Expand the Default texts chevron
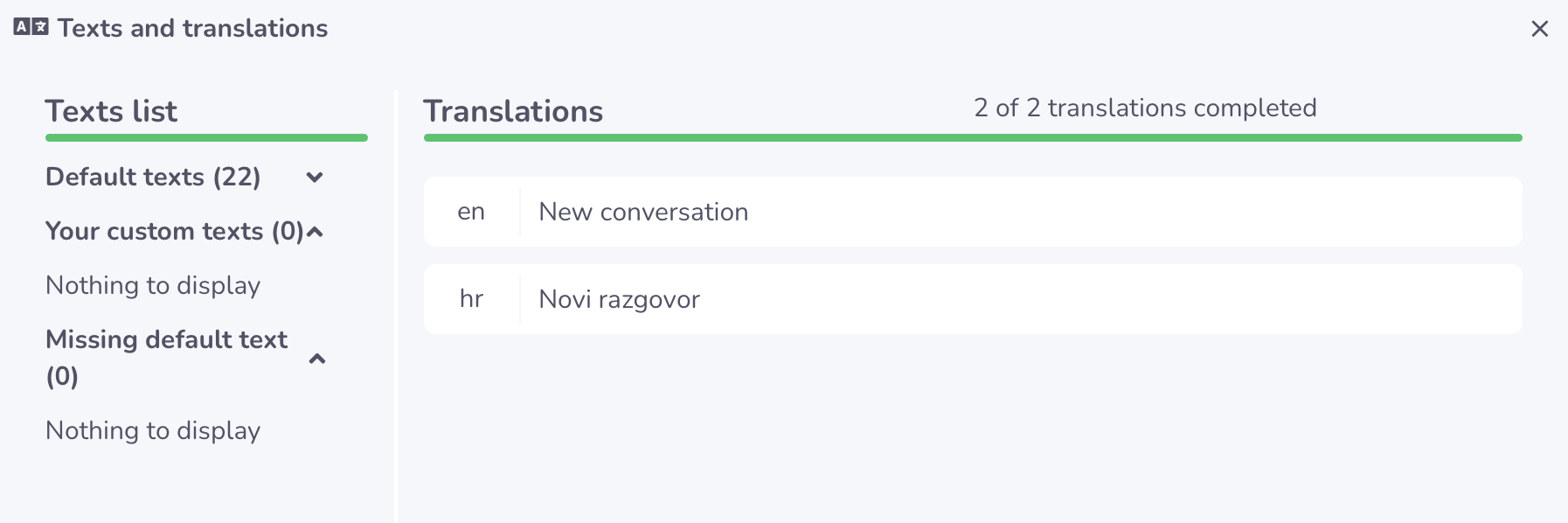Viewport: 1568px width, 523px height. (315, 178)
